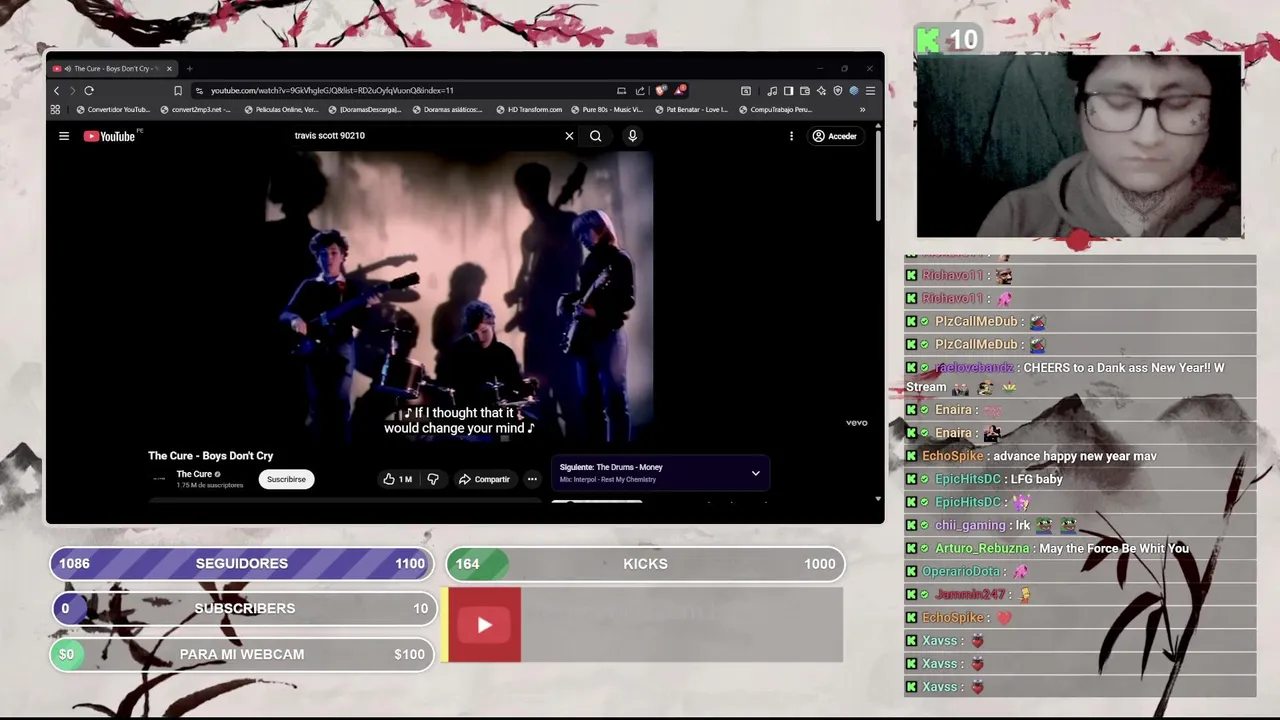Expand the Siguiente playlist panel chevron

pyautogui.click(x=755, y=473)
